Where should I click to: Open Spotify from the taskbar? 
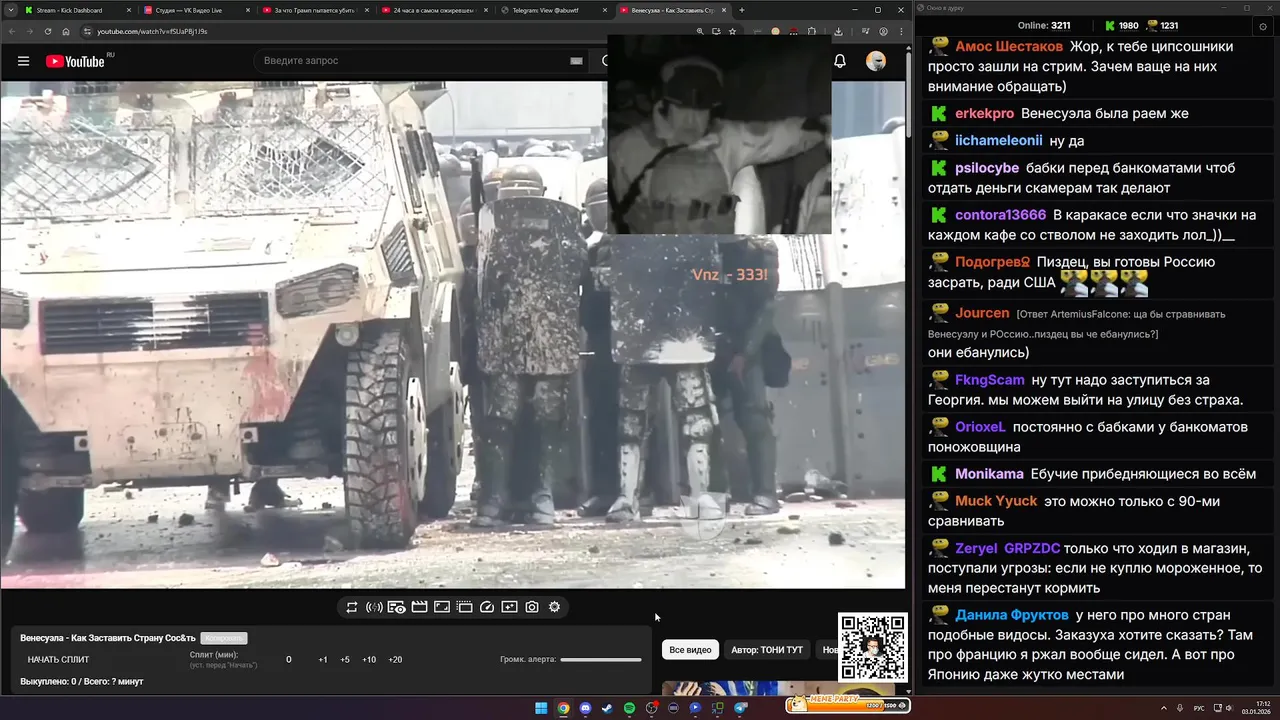629,708
